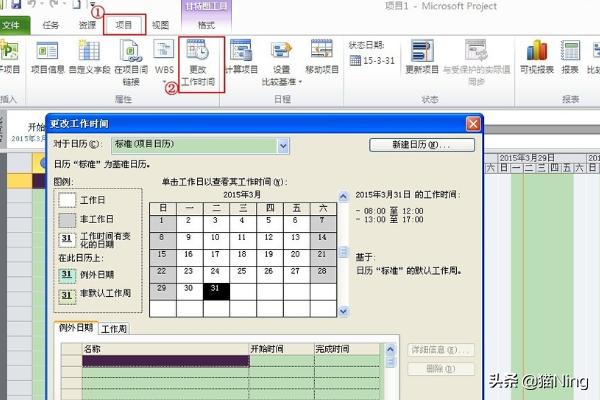Click the first 名称 cell in exceptions table
600x400 pixels.
tap(165, 361)
